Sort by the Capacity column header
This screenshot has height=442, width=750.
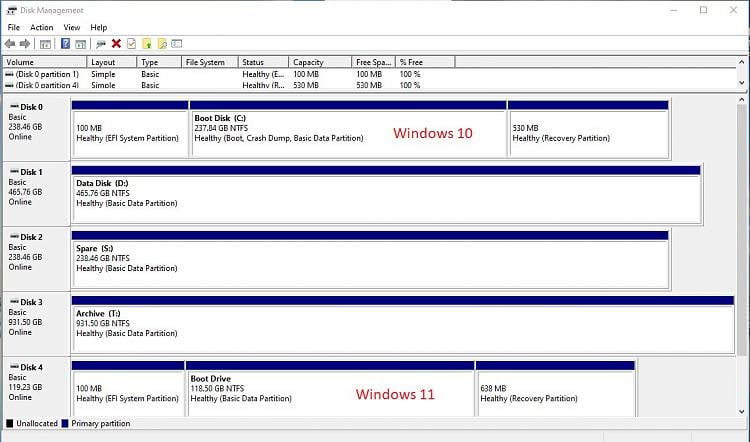pyautogui.click(x=320, y=62)
